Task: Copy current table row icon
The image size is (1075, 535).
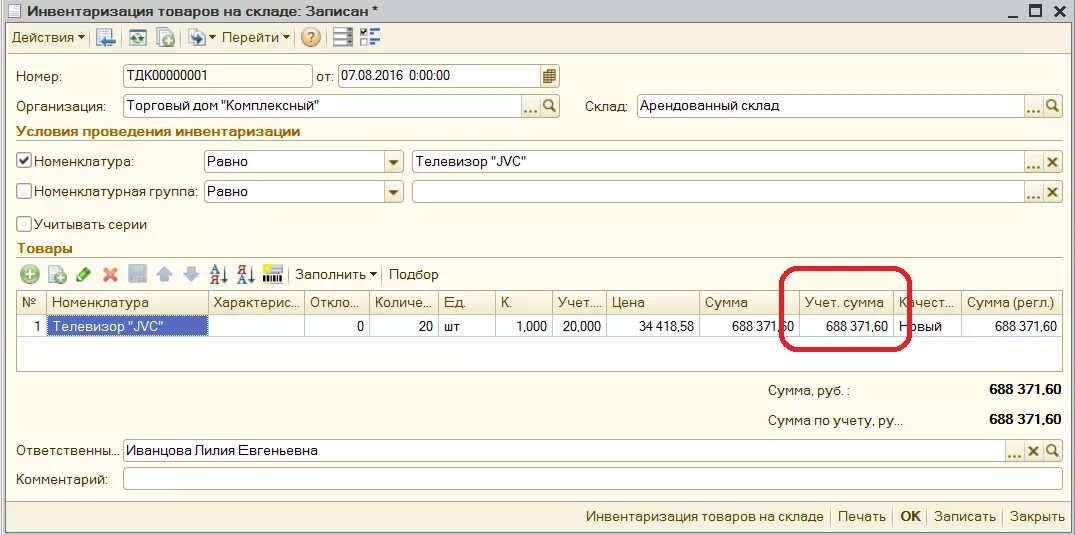Action: click(57, 274)
